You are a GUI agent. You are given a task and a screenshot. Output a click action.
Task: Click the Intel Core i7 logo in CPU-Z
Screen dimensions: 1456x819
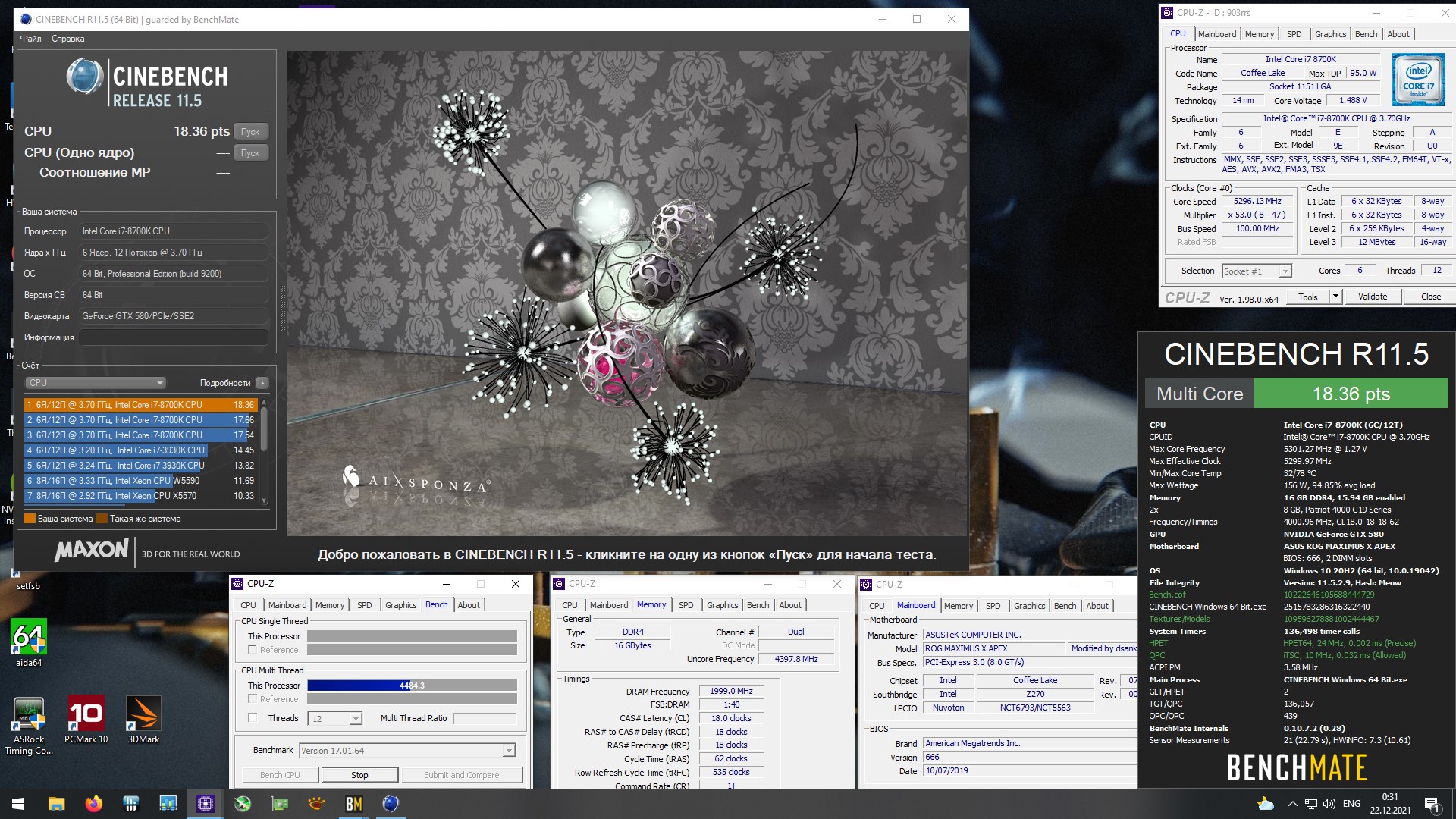click(x=1418, y=80)
